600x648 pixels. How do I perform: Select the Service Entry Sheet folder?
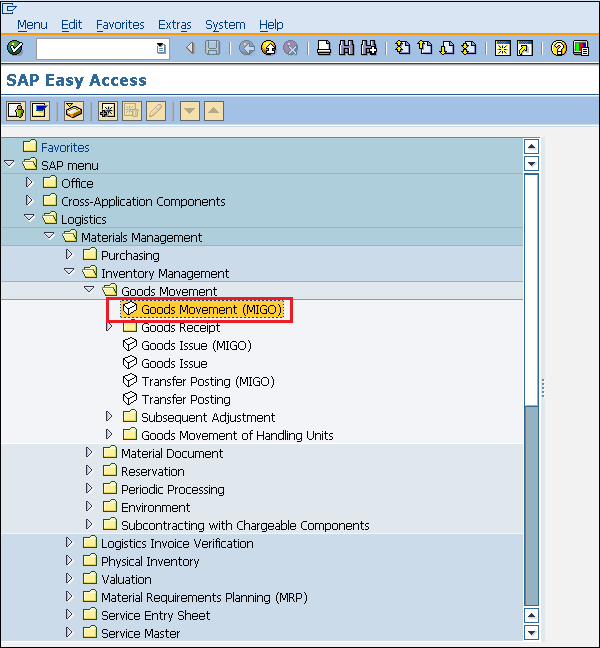point(155,616)
